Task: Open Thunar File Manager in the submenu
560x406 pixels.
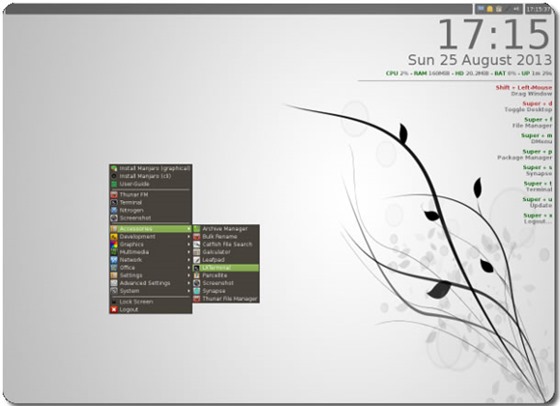Action: 226,299
